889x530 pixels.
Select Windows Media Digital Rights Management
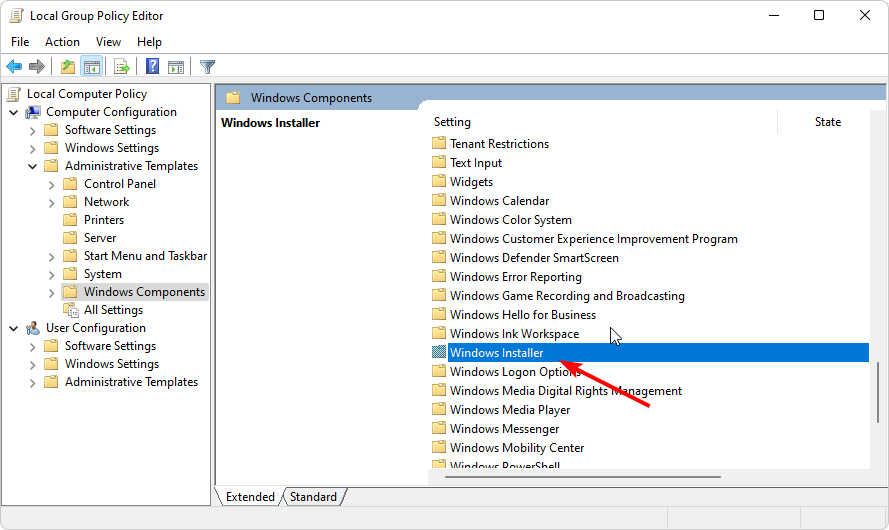click(x=566, y=391)
